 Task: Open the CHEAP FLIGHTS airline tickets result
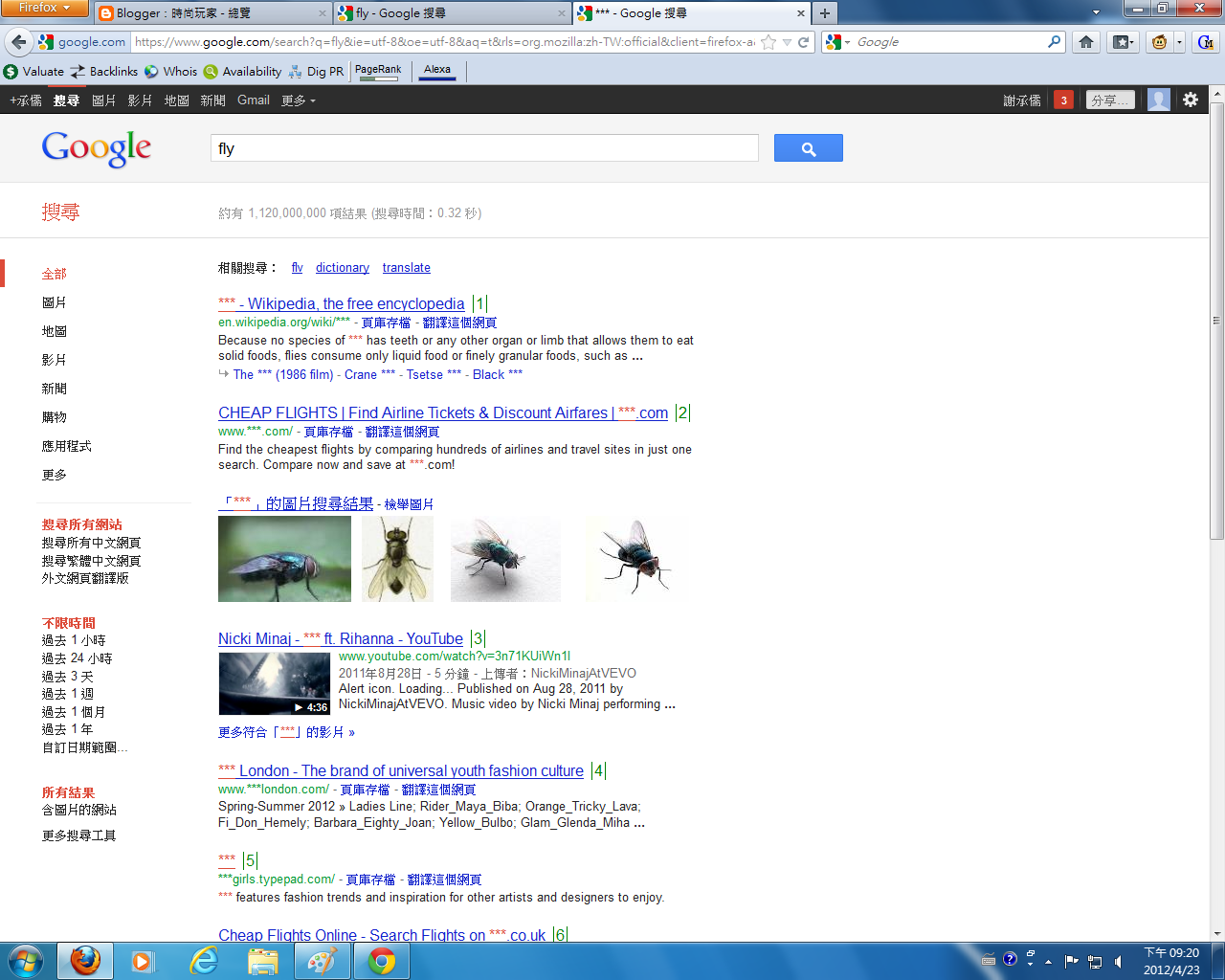443,412
